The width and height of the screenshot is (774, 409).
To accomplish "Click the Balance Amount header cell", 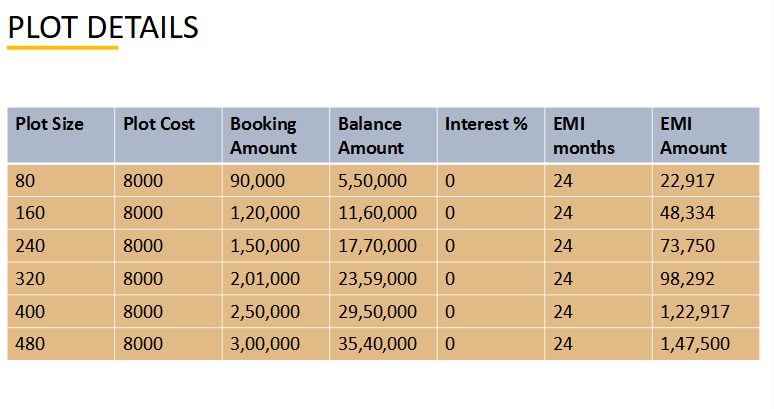I will click(x=384, y=135).
